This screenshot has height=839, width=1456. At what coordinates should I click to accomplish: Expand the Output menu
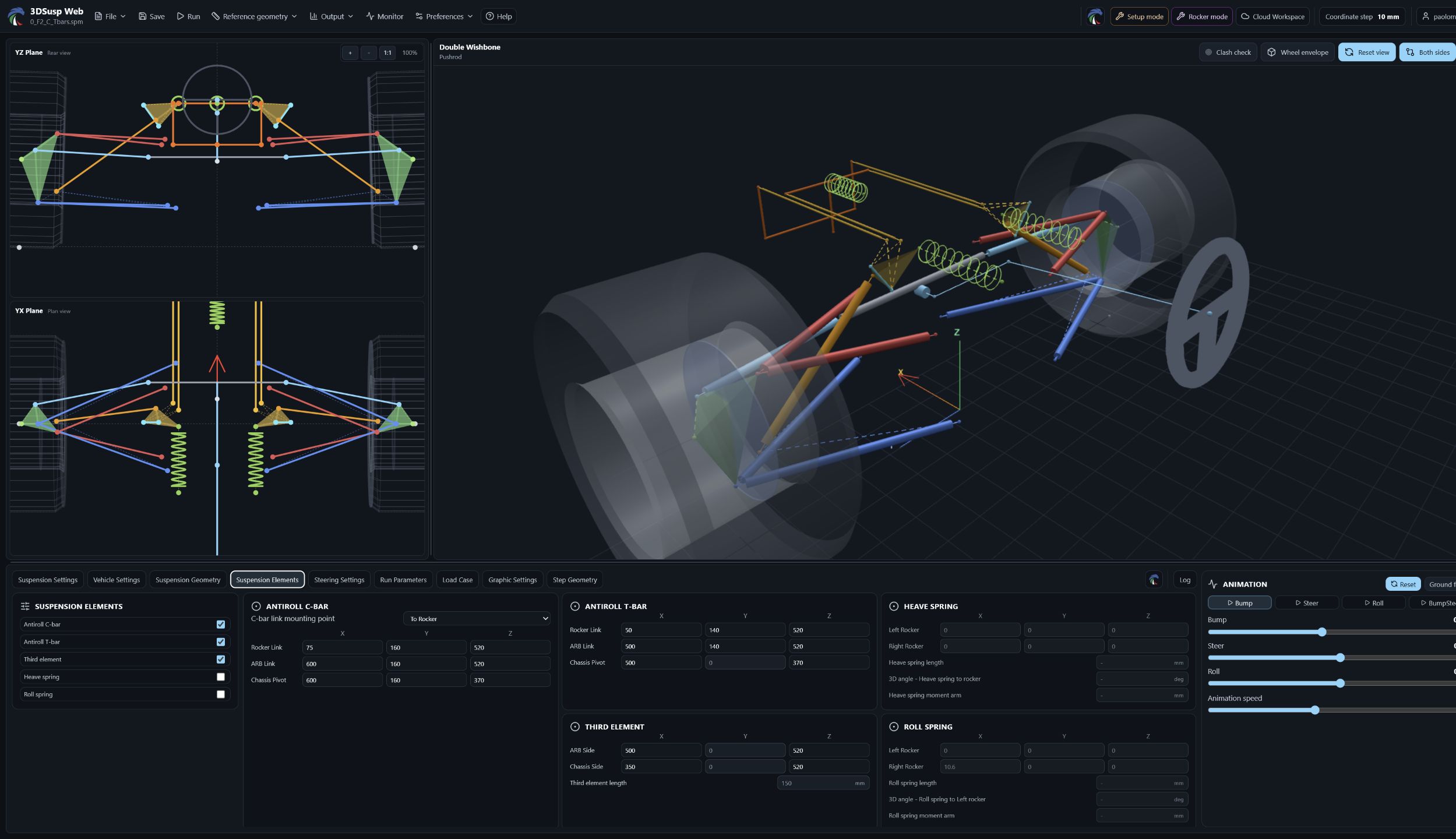332,16
